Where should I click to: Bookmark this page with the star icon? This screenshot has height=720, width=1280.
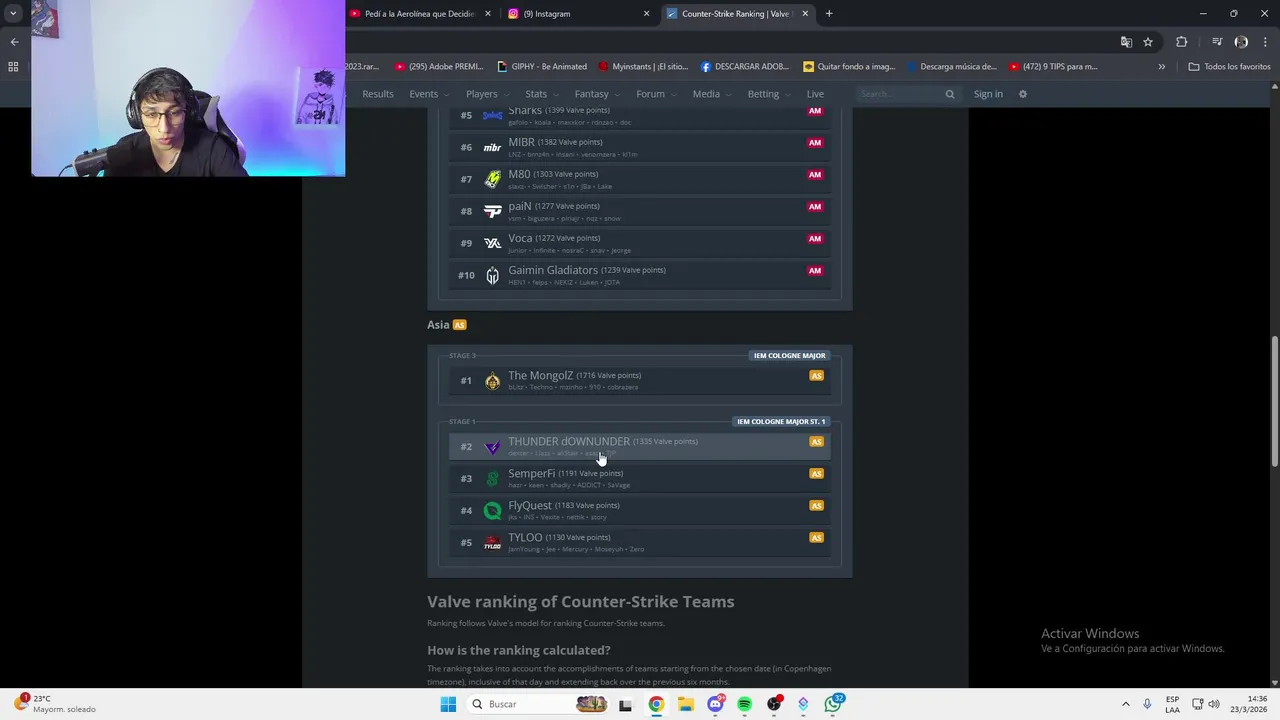pyautogui.click(x=1148, y=42)
